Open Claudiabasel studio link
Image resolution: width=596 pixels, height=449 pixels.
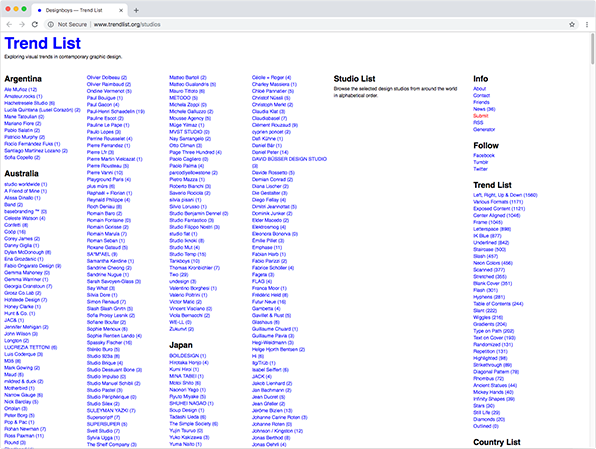269,118
